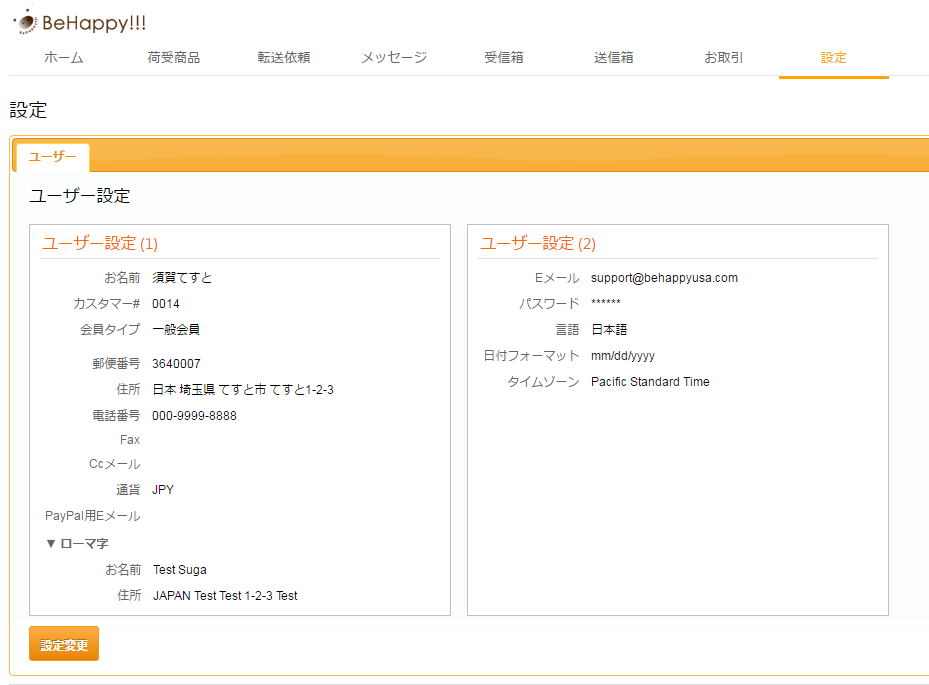Open the 受信箱 tab
Screen dimensions: 929x685
pyautogui.click(x=504, y=58)
